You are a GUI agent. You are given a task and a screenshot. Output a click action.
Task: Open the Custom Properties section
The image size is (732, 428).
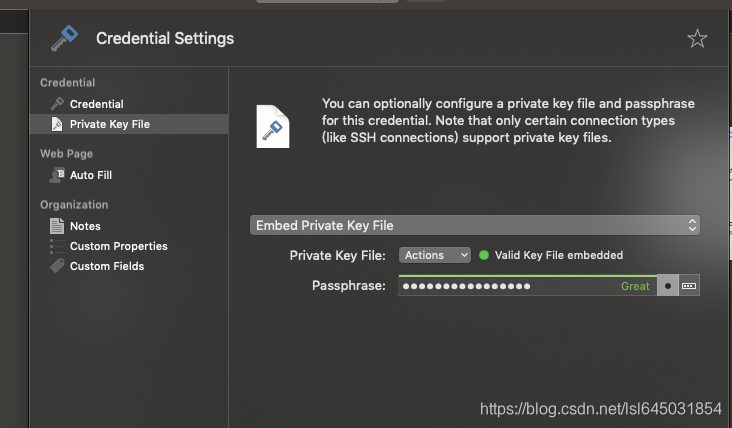click(x=118, y=246)
